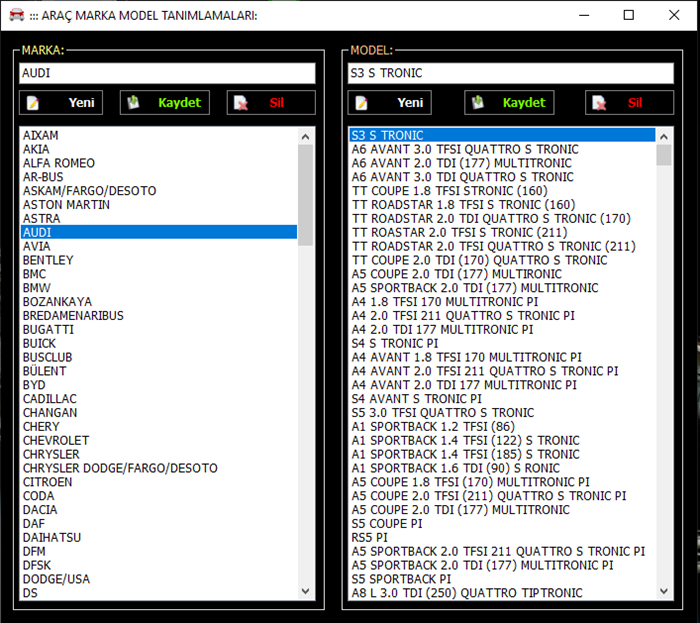Select S4 S TRONIC PI model
Screen dimensions: 700x623
(502, 343)
